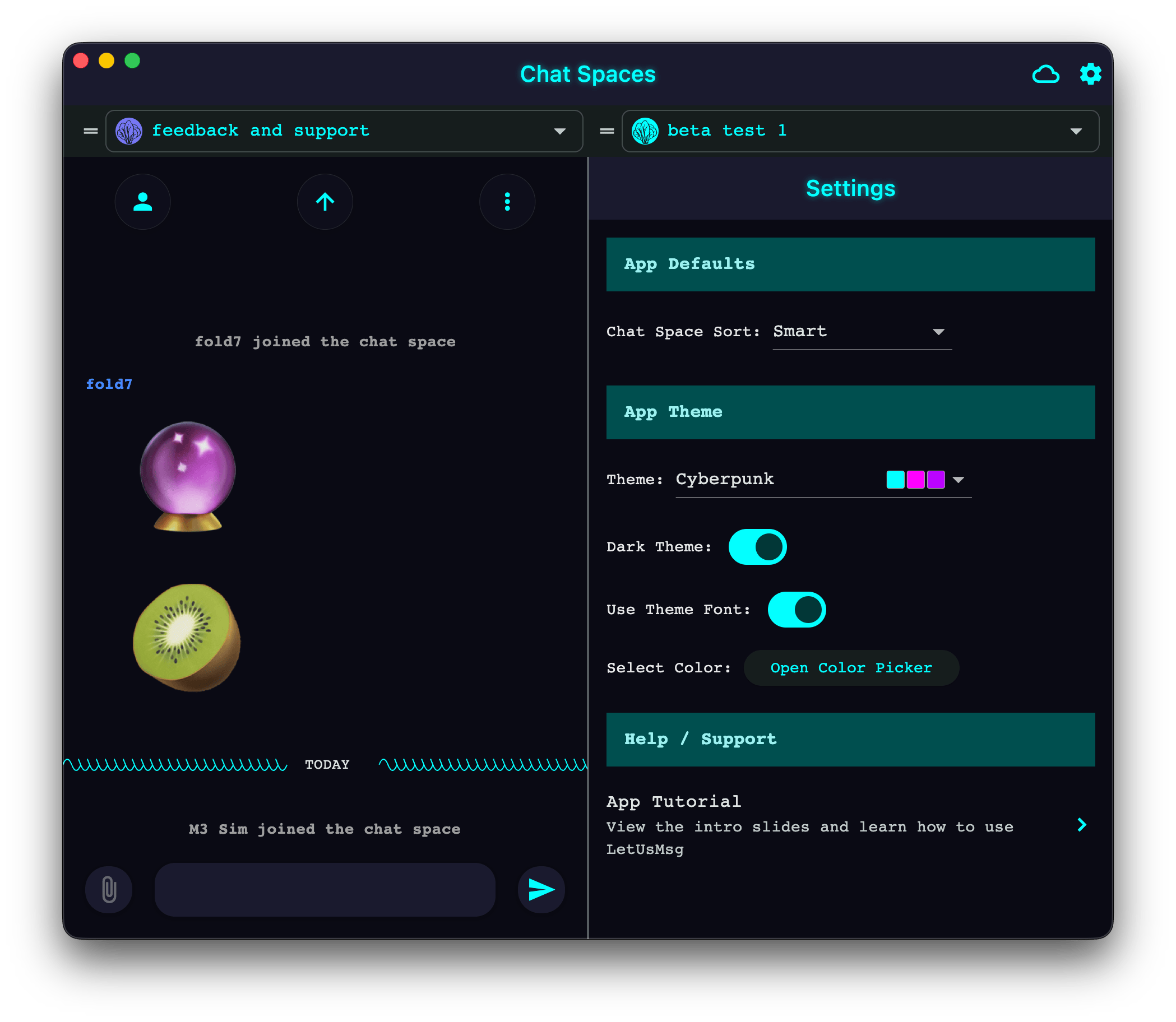Click the magenta theme color swatch
The image size is (1176, 1022).
(915, 480)
